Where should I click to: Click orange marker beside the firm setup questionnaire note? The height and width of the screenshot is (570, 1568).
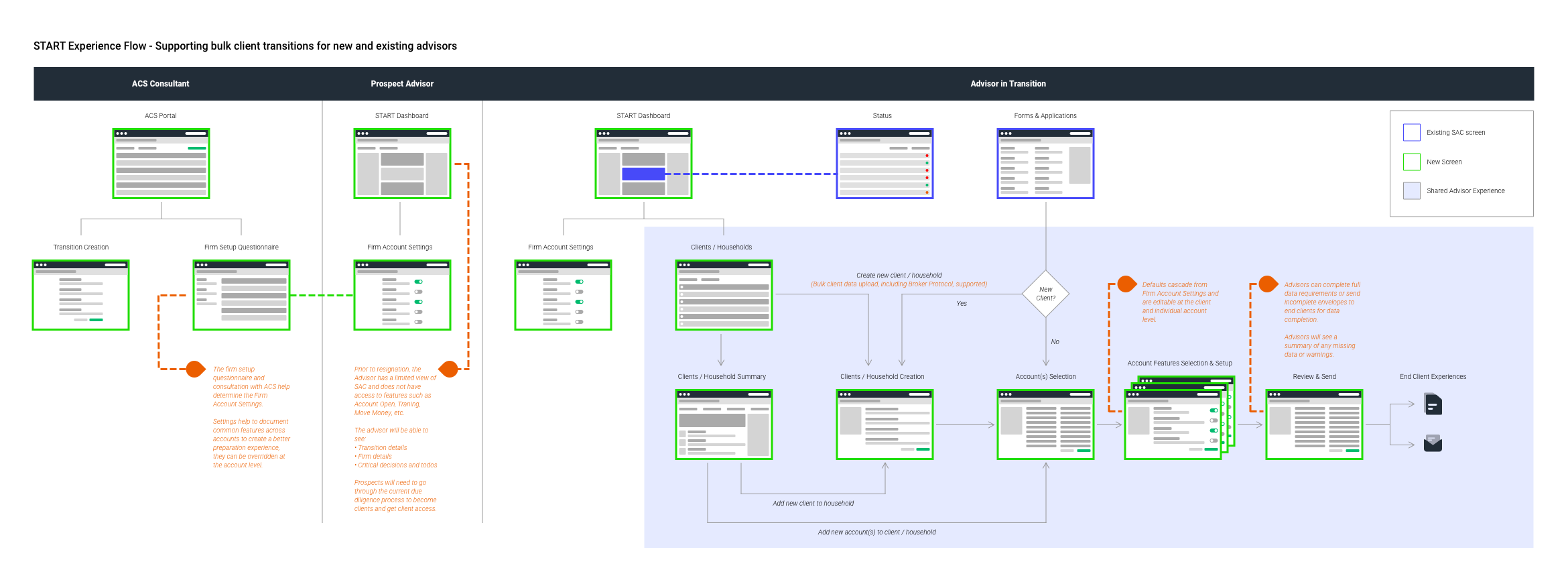point(195,369)
